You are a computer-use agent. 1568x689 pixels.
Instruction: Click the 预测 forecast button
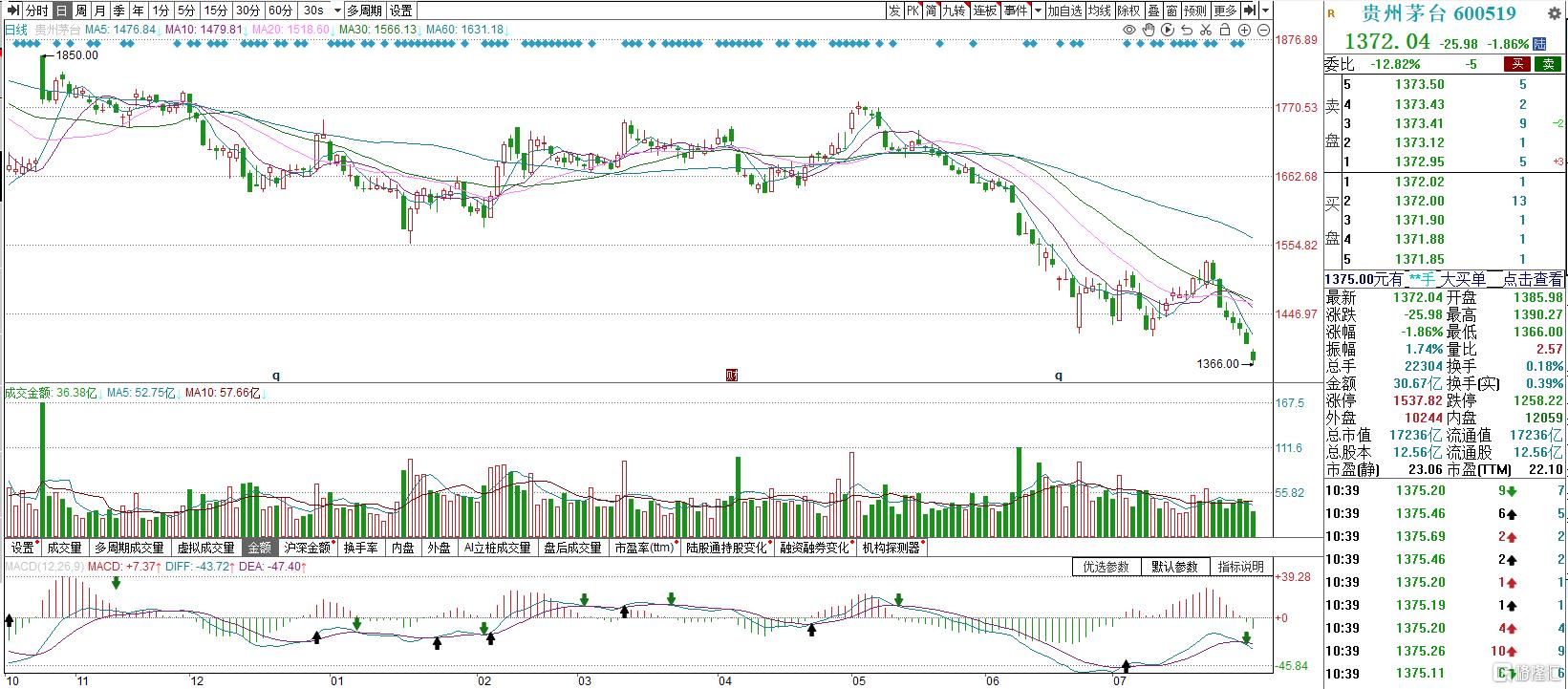click(x=1195, y=11)
